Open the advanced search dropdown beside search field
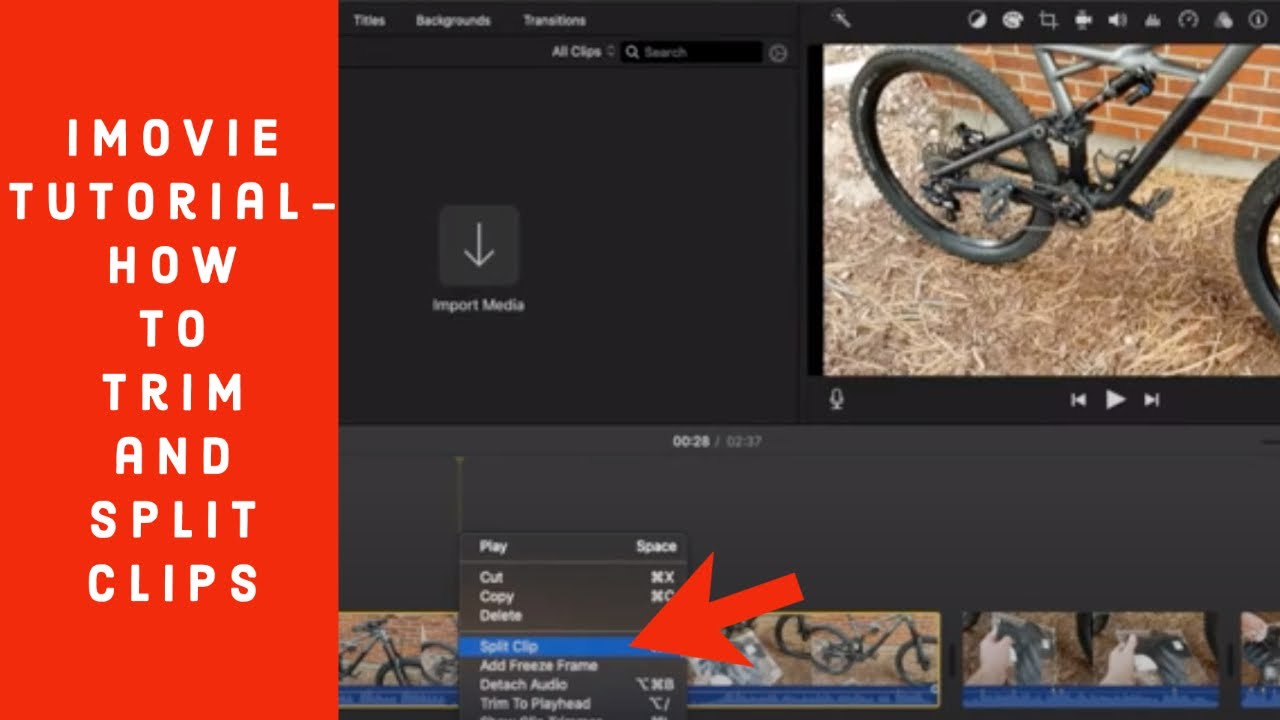 (x=778, y=52)
